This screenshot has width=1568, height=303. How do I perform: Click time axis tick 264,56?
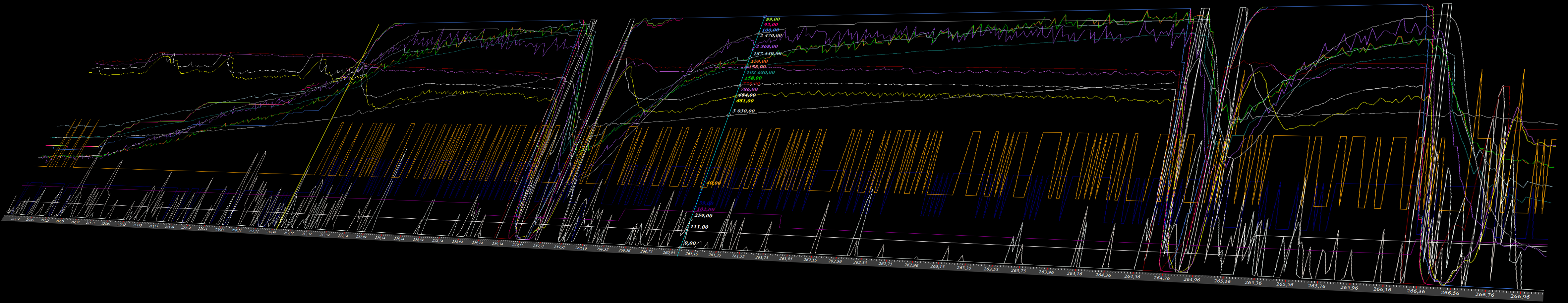coord(1132,277)
